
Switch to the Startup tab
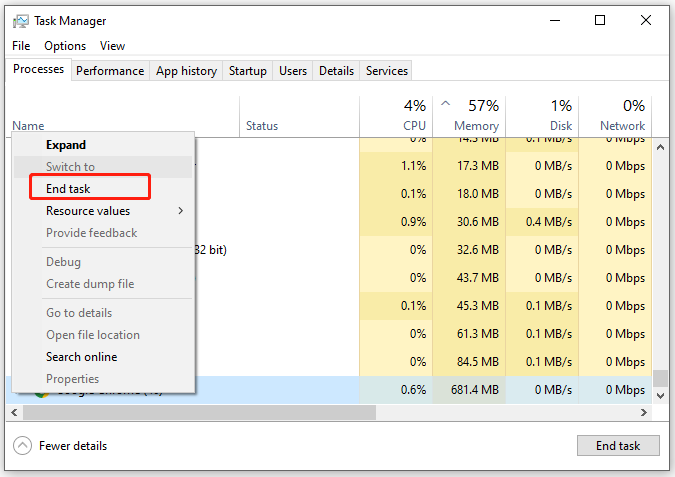[248, 71]
